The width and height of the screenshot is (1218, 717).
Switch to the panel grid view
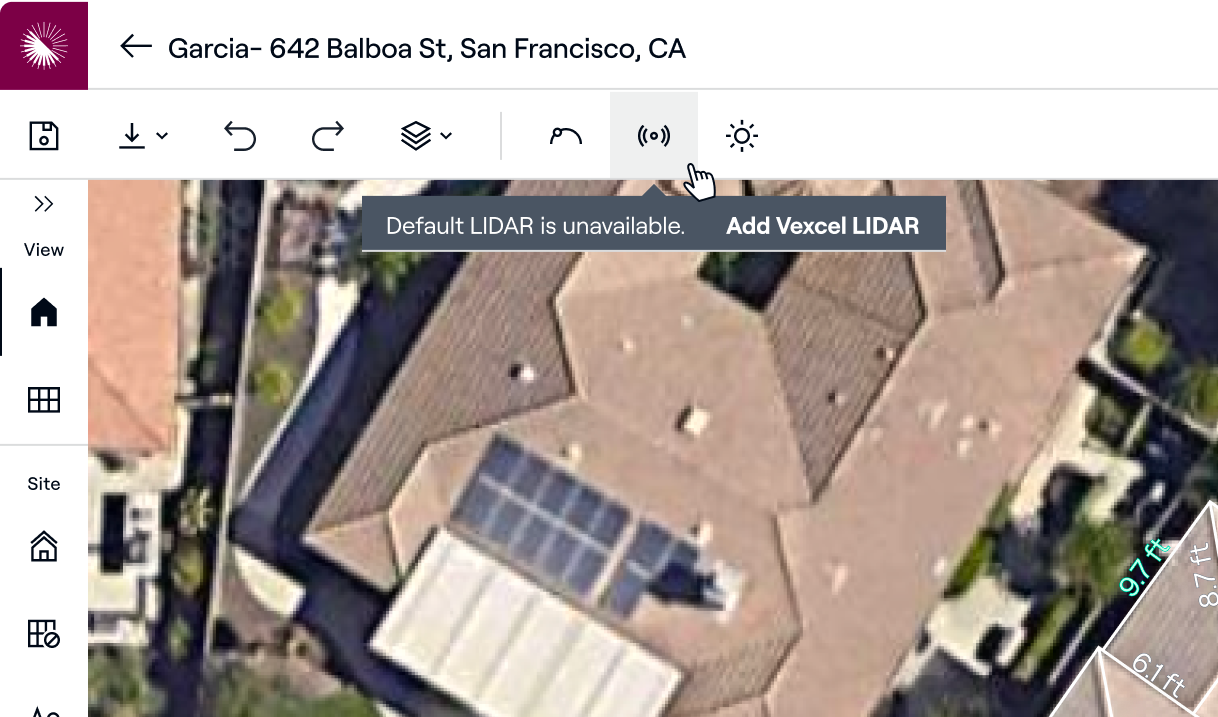44,400
